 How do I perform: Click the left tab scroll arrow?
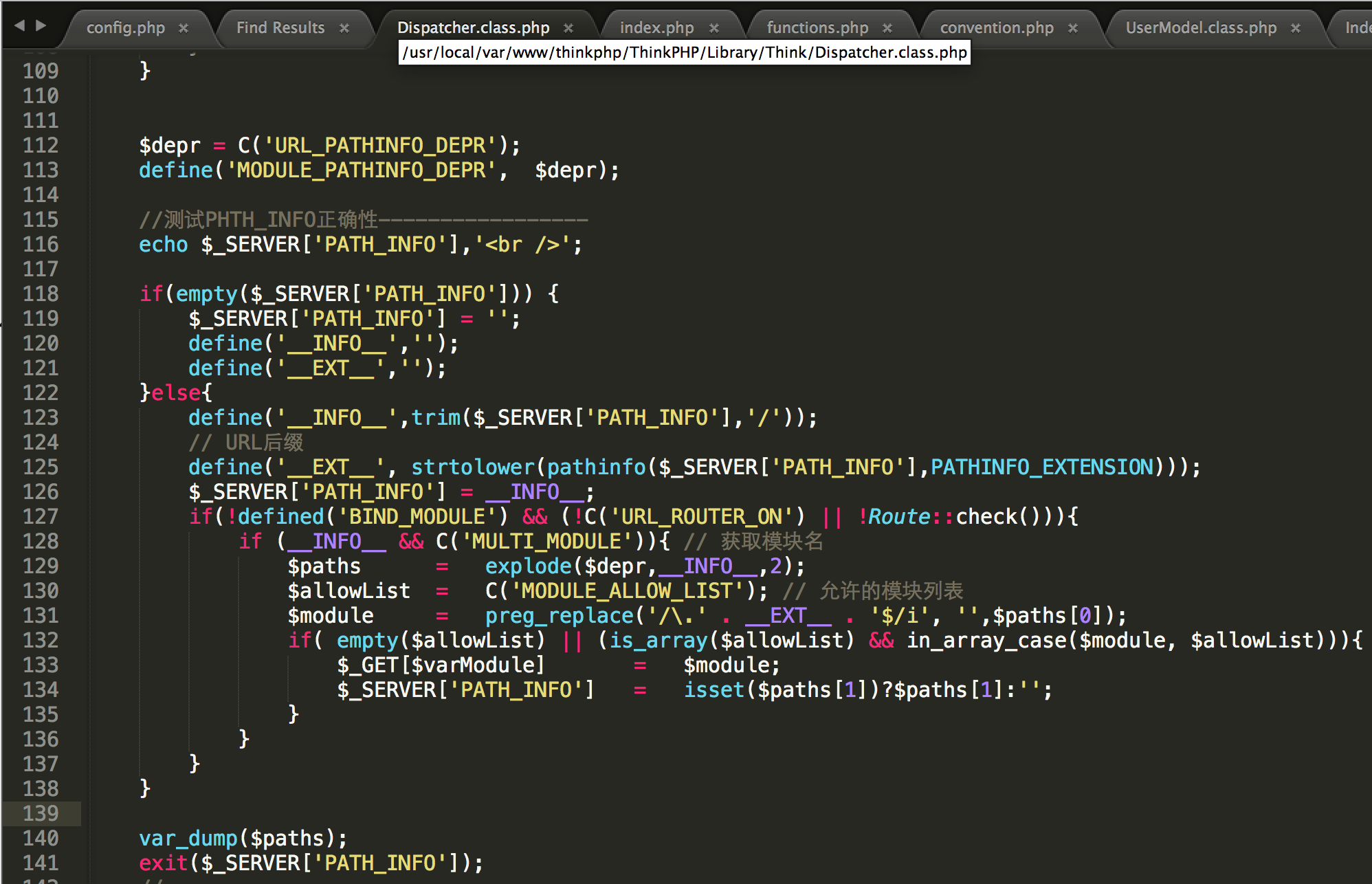click(x=19, y=25)
